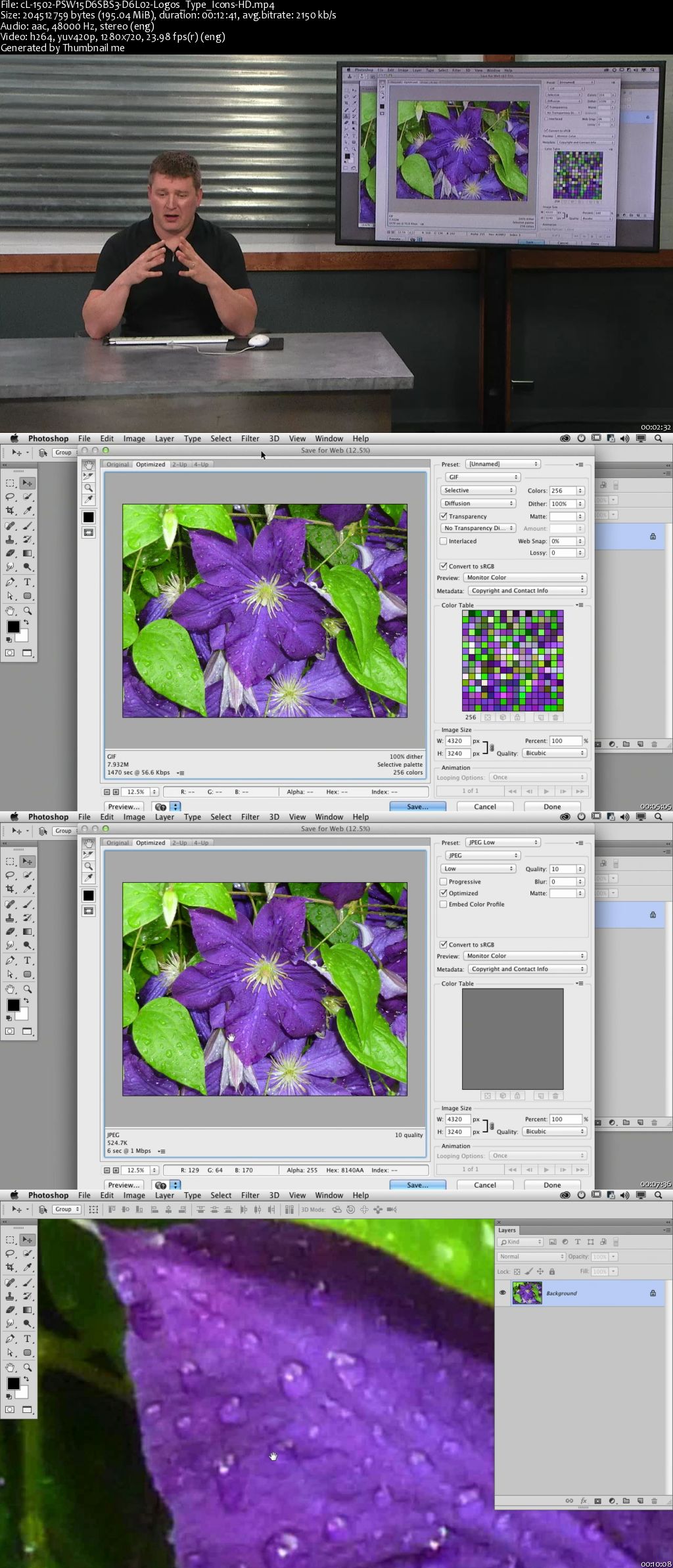
Task: Switch to 2-Up tab in GIF dialog
Action: coord(179,464)
